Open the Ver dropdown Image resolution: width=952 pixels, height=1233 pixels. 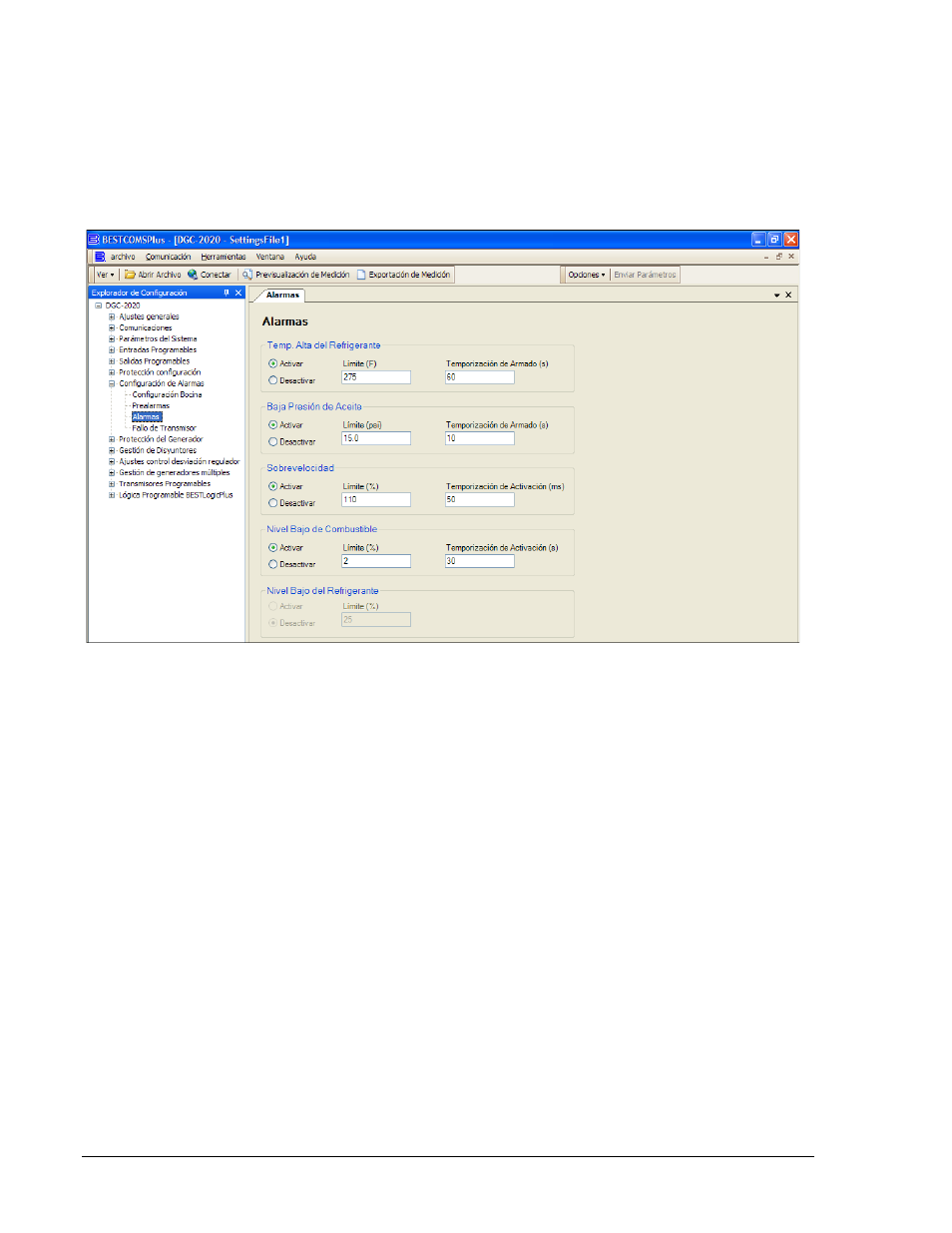[x=106, y=275]
